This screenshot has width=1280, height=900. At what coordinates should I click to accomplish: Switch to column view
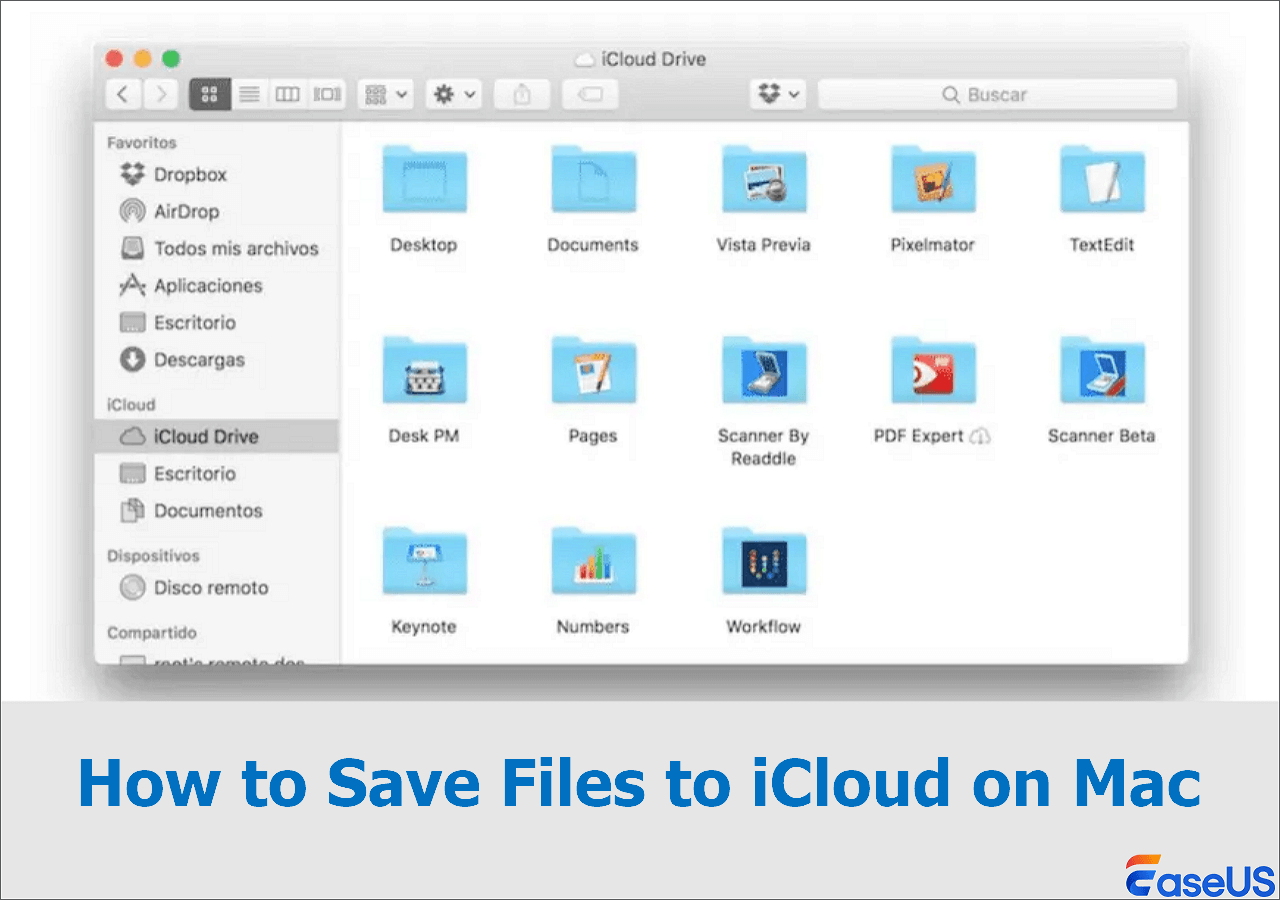[x=287, y=94]
